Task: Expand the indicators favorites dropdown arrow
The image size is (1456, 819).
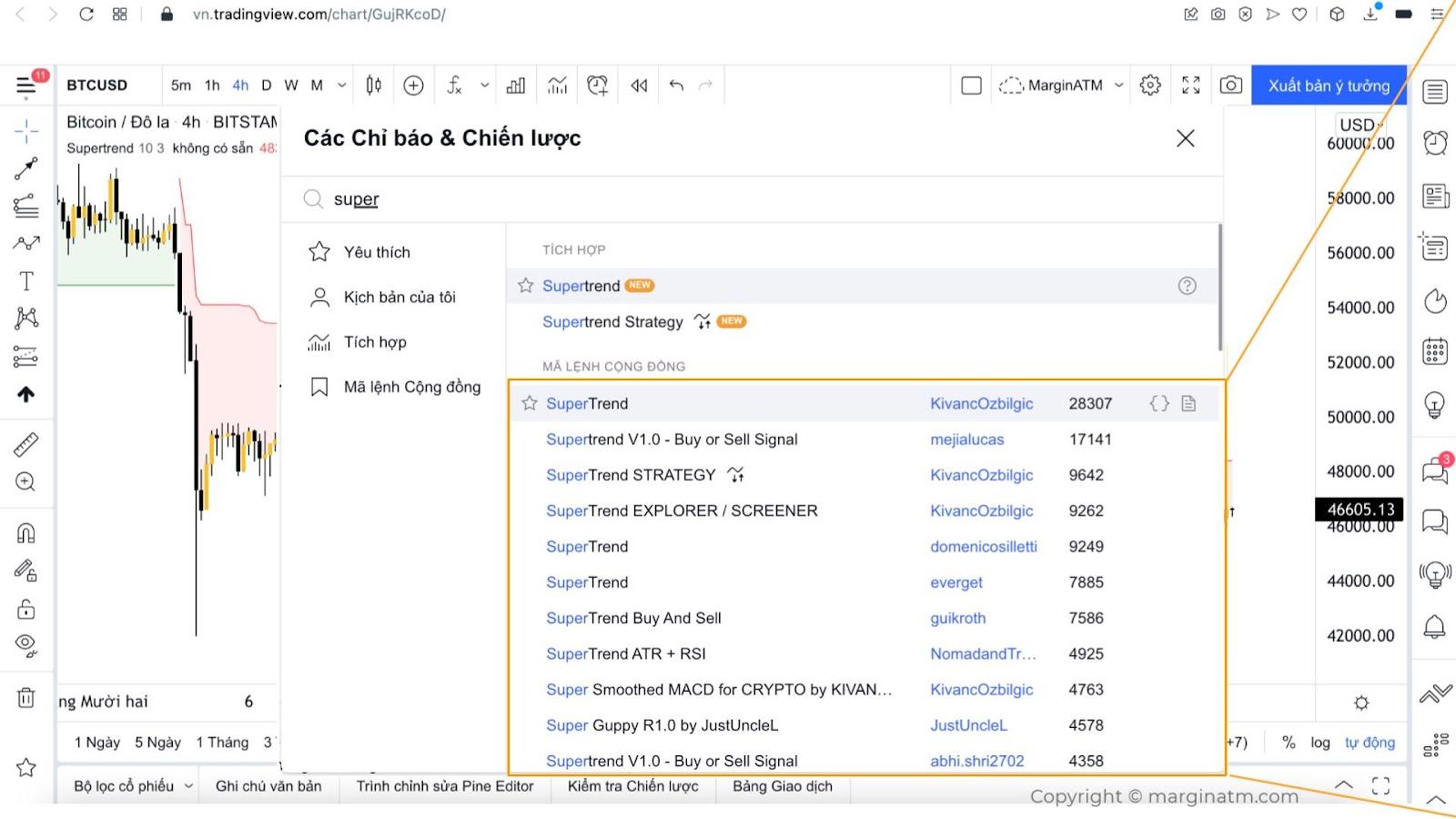Action: pos(485,86)
